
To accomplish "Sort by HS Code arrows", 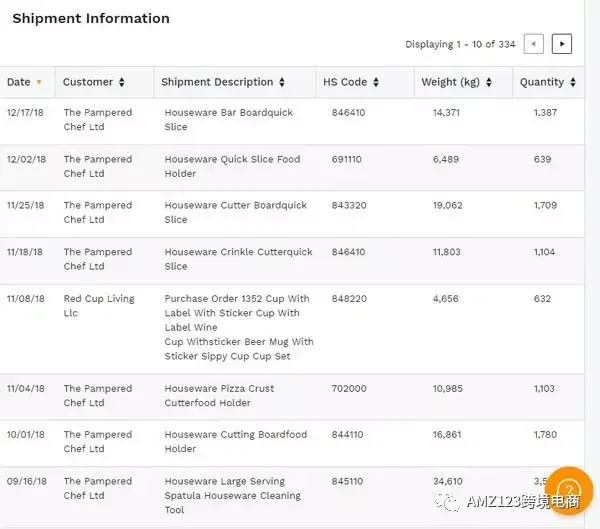I will (x=376, y=82).
